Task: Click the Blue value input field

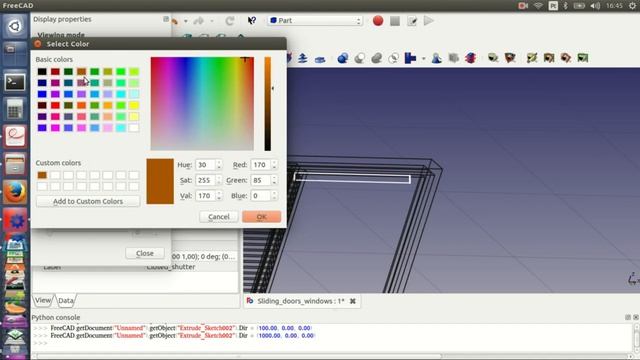Action: click(x=261, y=196)
